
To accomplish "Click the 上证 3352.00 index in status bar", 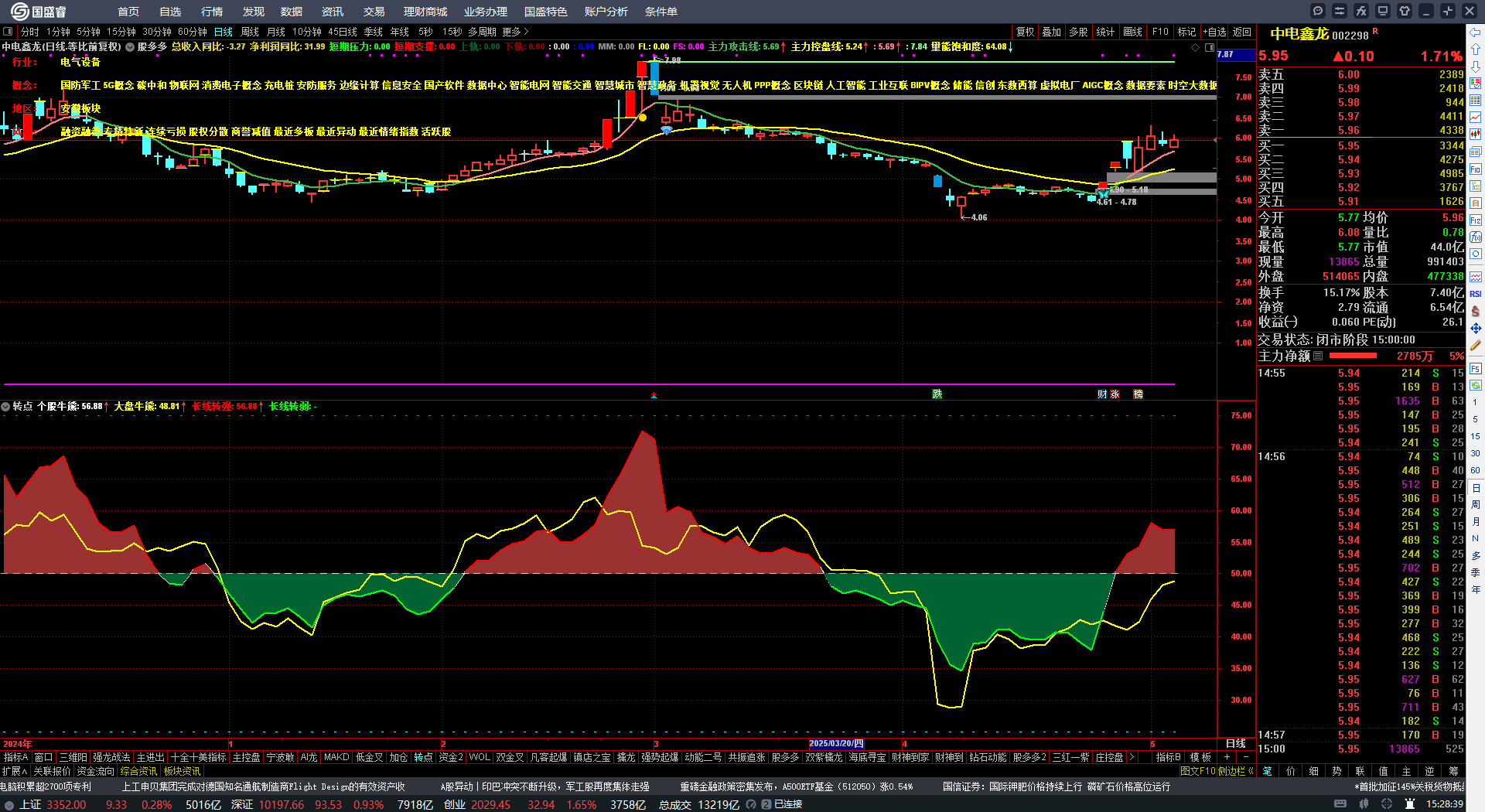I will point(53,804).
